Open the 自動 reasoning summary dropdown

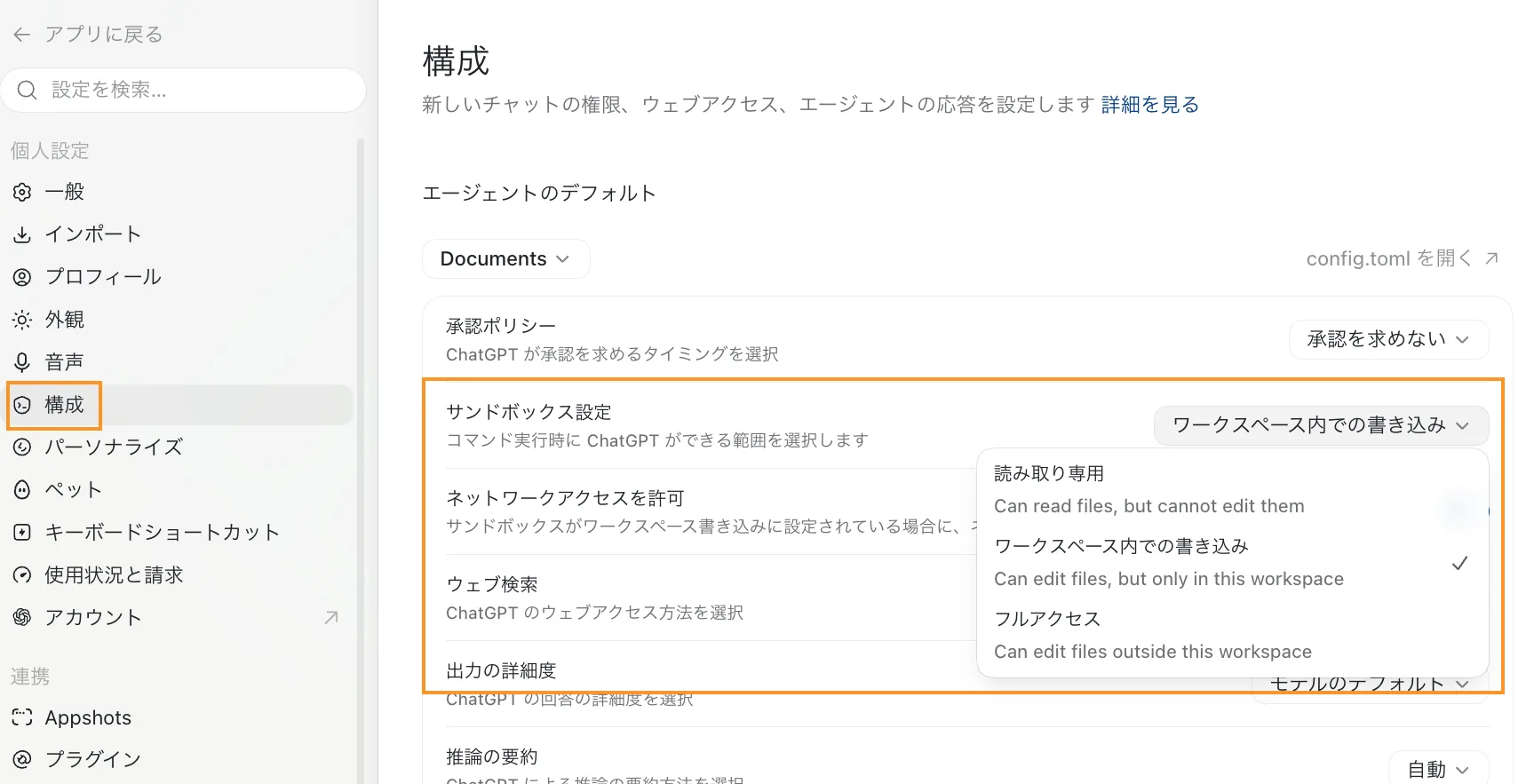tap(1439, 770)
